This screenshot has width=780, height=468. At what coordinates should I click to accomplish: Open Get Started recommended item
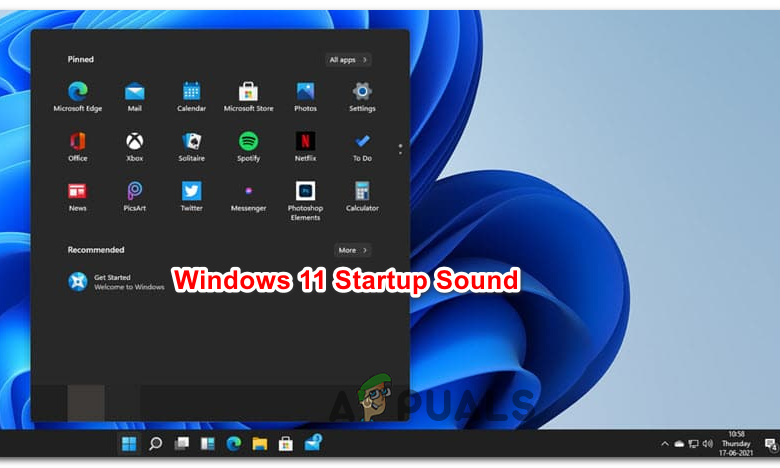pos(116,282)
